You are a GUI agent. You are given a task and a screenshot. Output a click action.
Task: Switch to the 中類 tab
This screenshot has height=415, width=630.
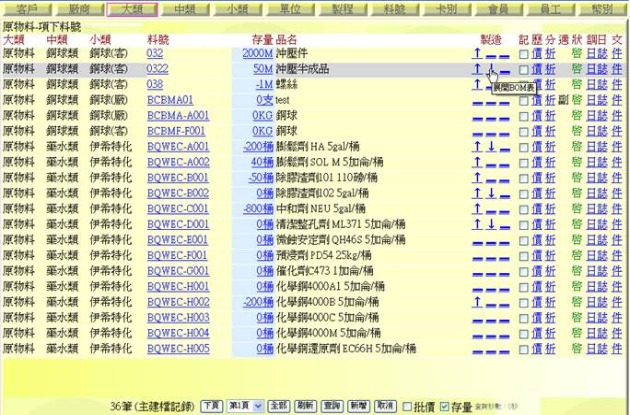pyautogui.click(x=184, y=8)
